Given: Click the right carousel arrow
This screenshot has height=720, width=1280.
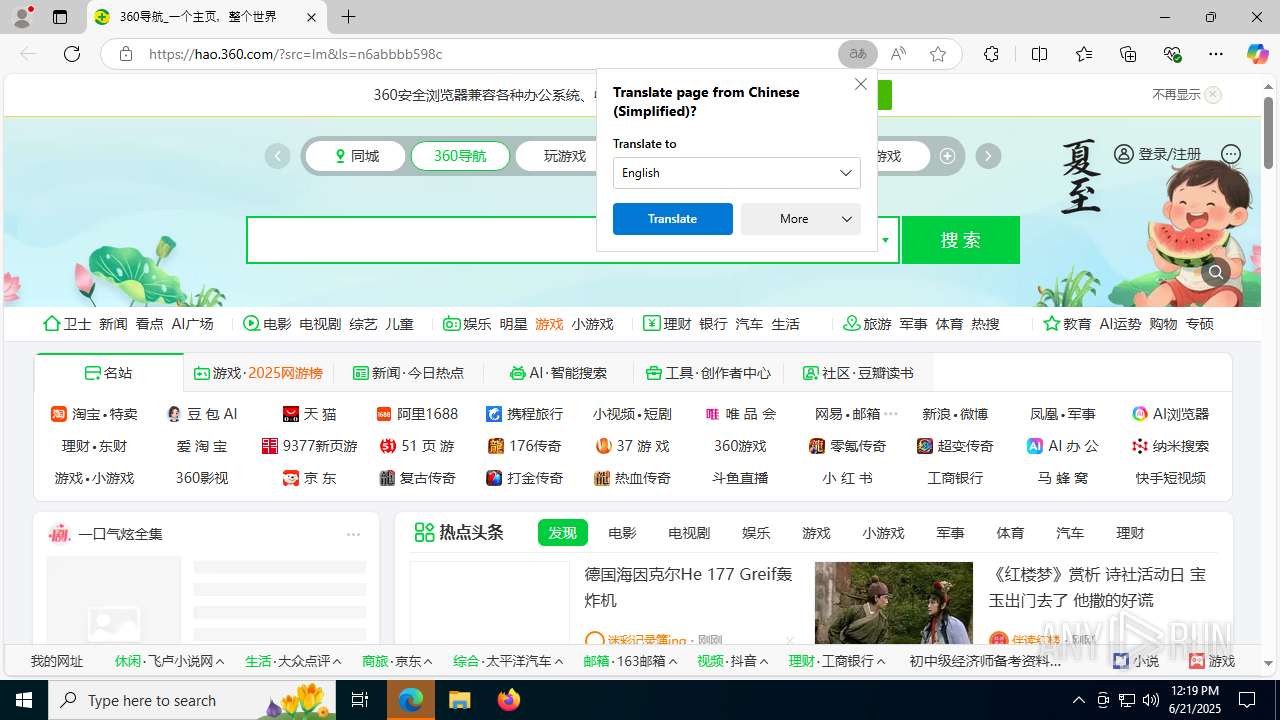Looking at the screenshot, I should [988, 156].
